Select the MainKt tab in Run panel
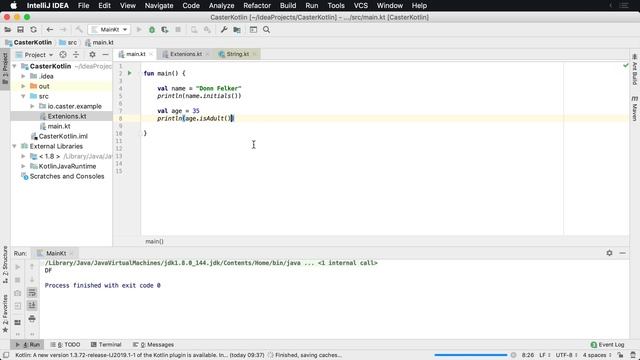Image resolution: width=640 pixels, height=360 pixels. (x=56, y=253)
